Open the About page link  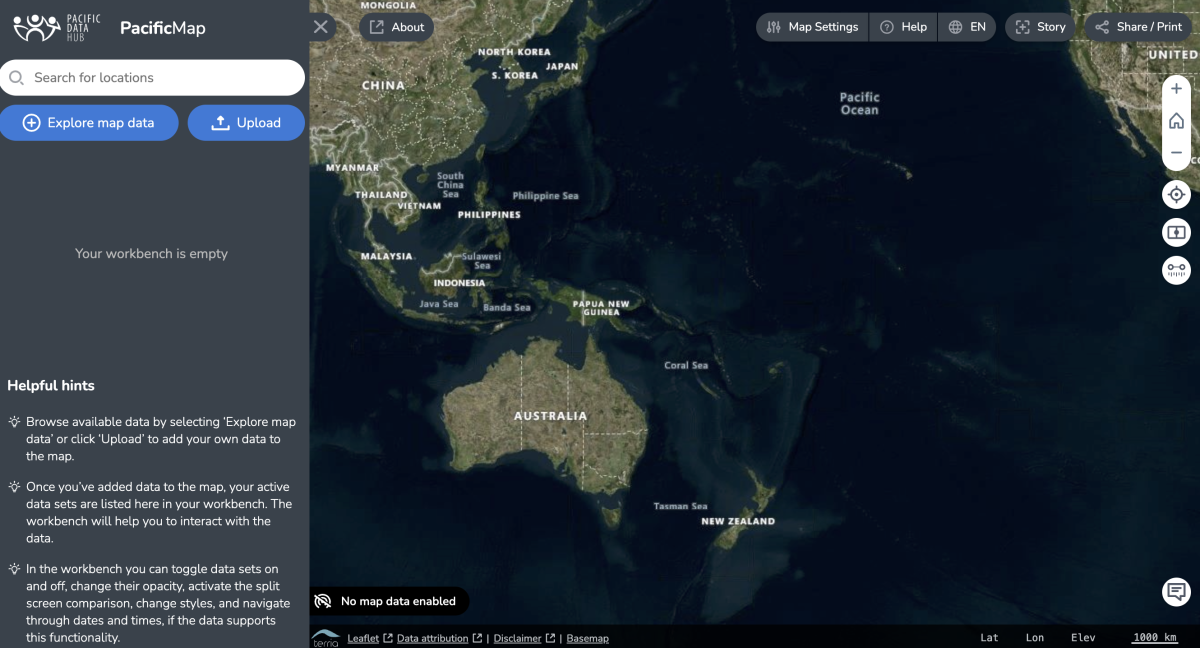coord(397,27)
